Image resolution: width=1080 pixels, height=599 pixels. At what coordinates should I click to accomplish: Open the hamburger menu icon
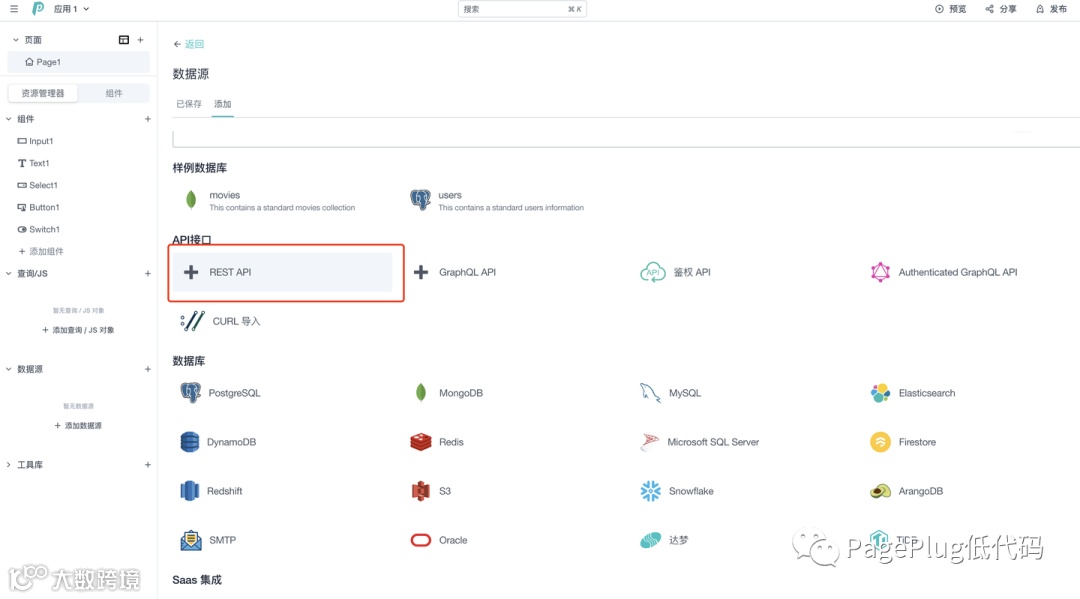tap(14, 9)
